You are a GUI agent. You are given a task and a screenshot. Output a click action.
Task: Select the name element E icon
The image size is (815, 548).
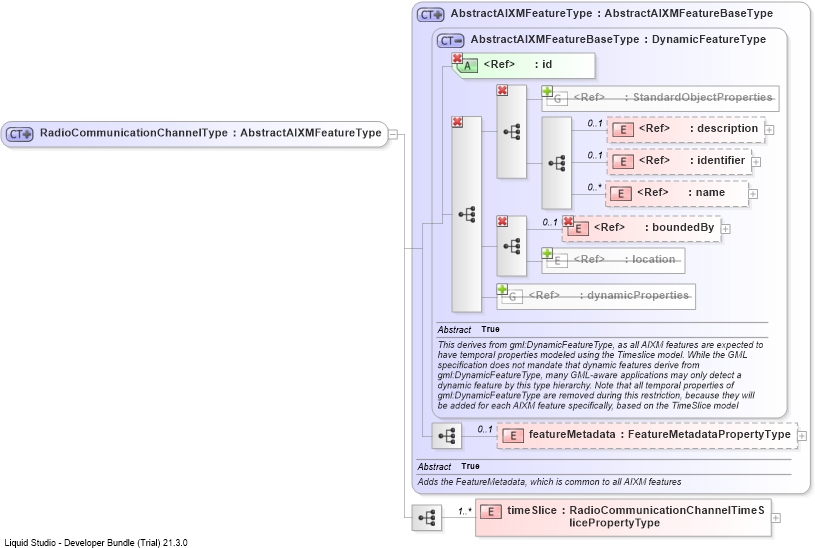pyautogui.click(x=621, y=194)
